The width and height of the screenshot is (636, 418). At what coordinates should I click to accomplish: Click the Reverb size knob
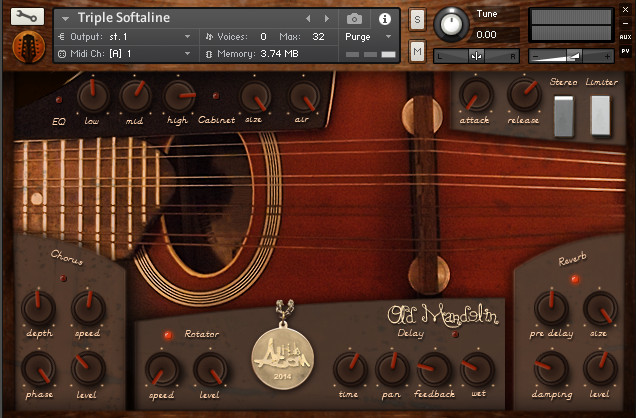tap(600, 308)
